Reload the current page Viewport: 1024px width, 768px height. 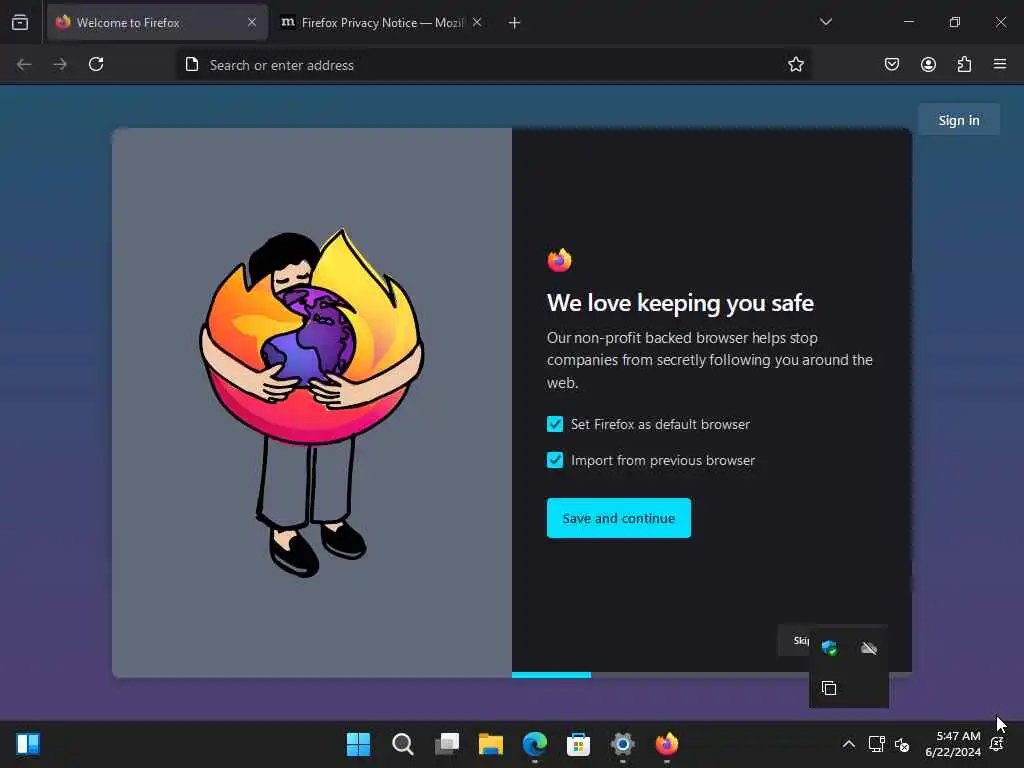pos(96,64)
